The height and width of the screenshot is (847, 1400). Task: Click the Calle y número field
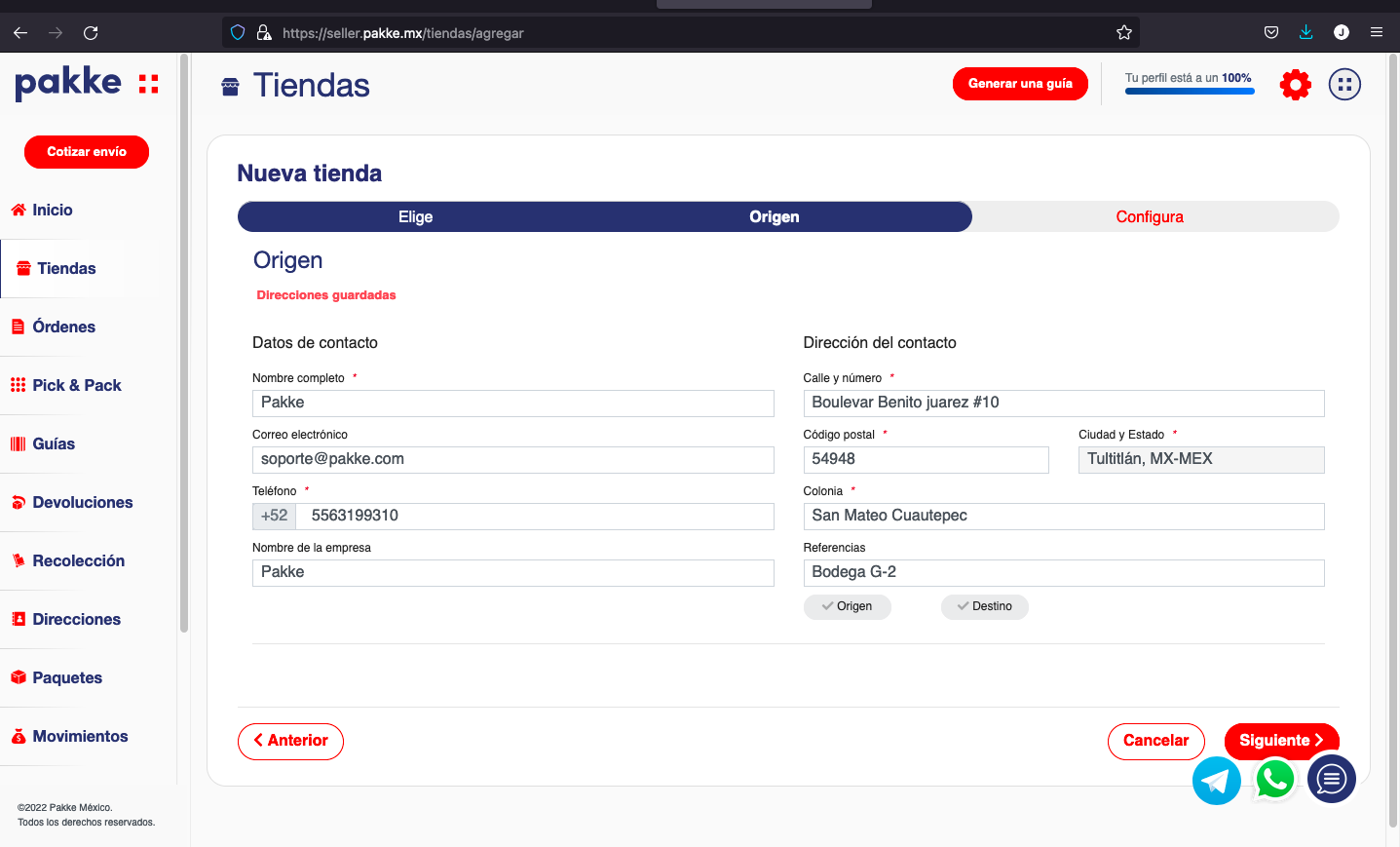tap(1064, 403)
